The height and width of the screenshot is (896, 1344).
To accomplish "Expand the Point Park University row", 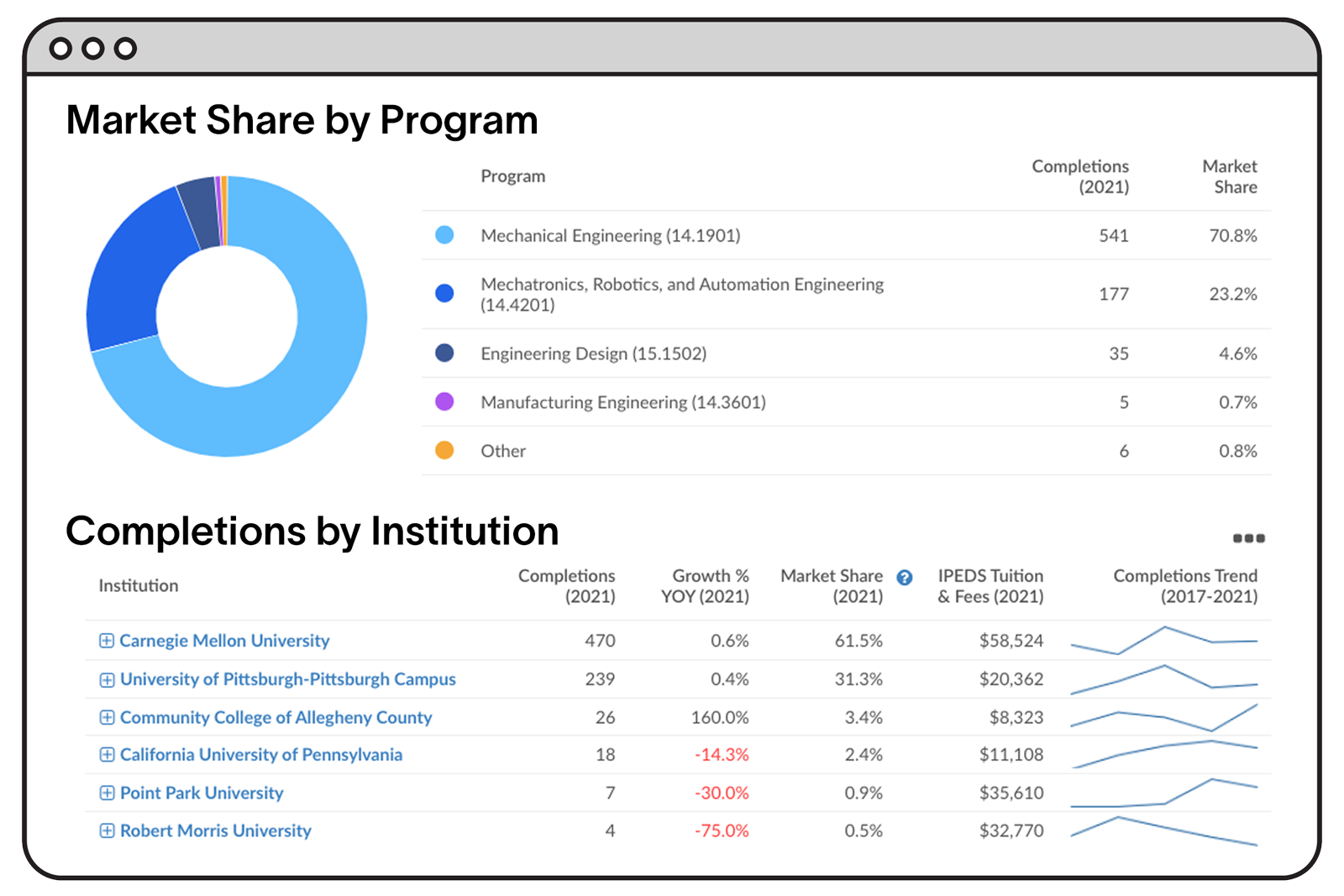I will (107, 793).
